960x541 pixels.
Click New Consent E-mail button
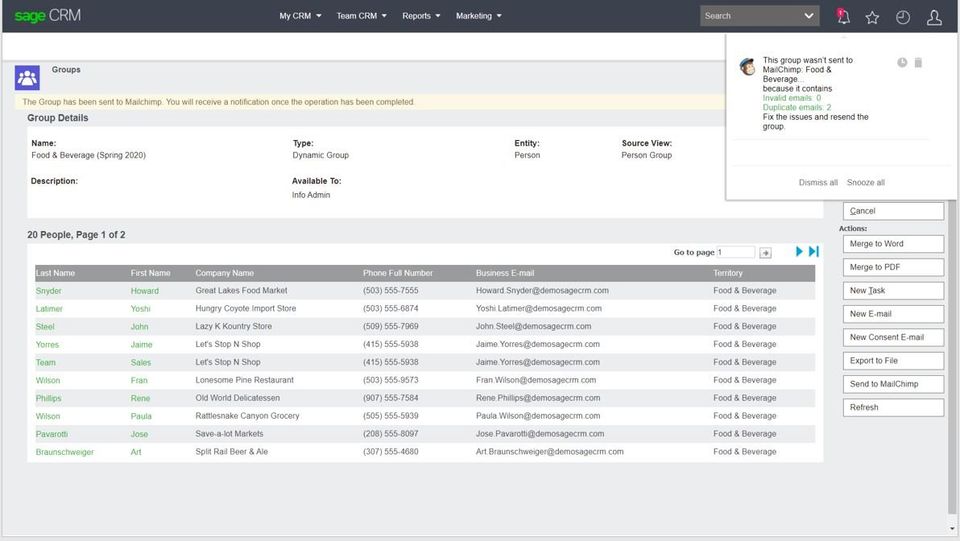[x=893, y=337]
